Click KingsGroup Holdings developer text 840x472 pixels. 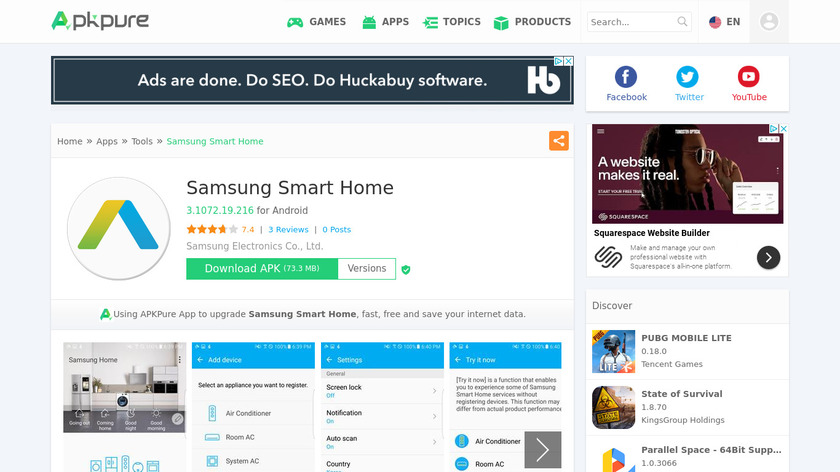pyautogui.click(x=682, y=420)
